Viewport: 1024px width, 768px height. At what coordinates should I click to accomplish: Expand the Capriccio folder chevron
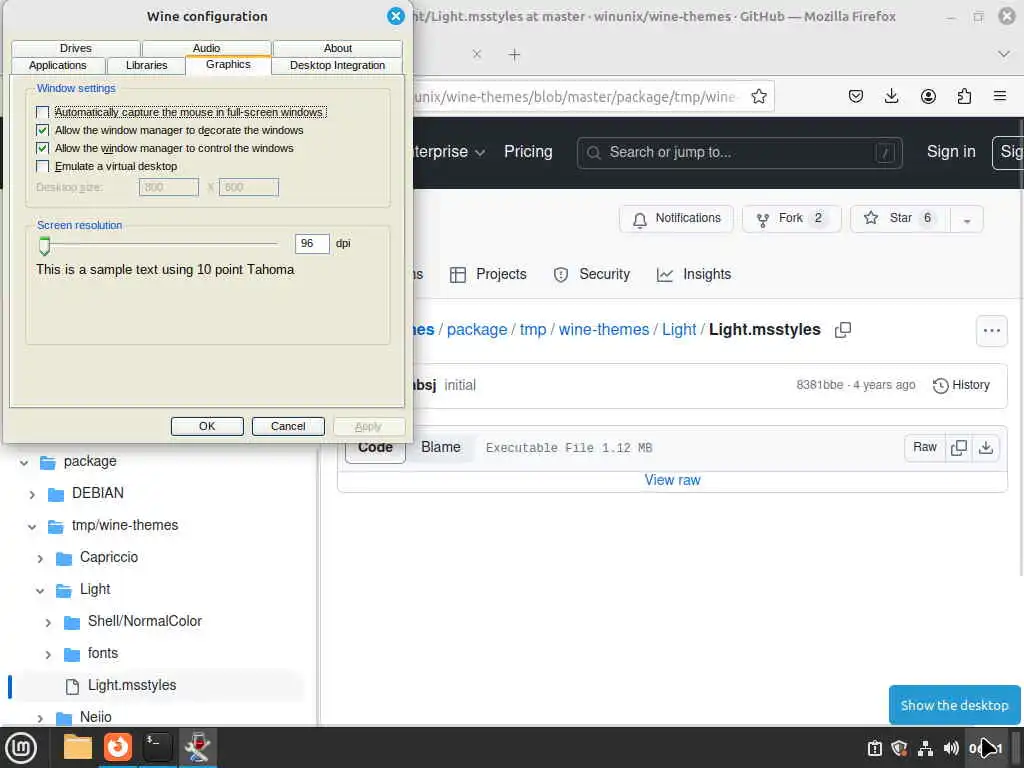click(x=40, y=558)
